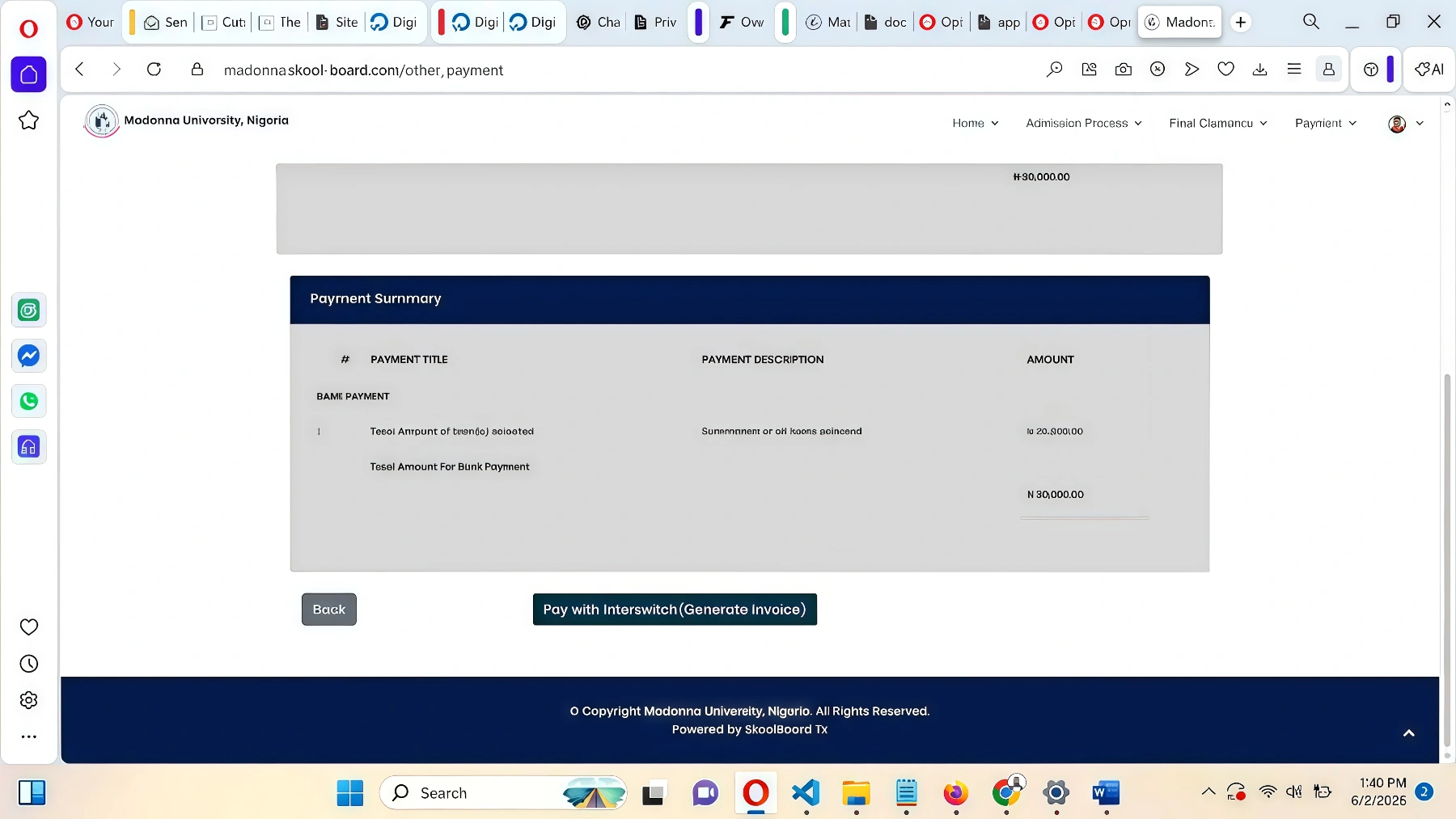Go forward in browser history
Screen dimensions: 1456x819
(x=116, y=70)
